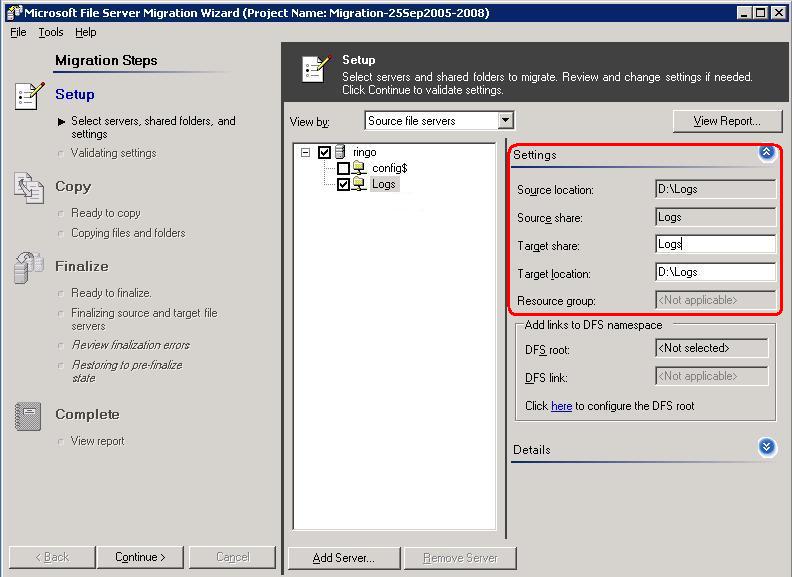
Task: Select the ringo server tree item
Action: tap(365, 152)
